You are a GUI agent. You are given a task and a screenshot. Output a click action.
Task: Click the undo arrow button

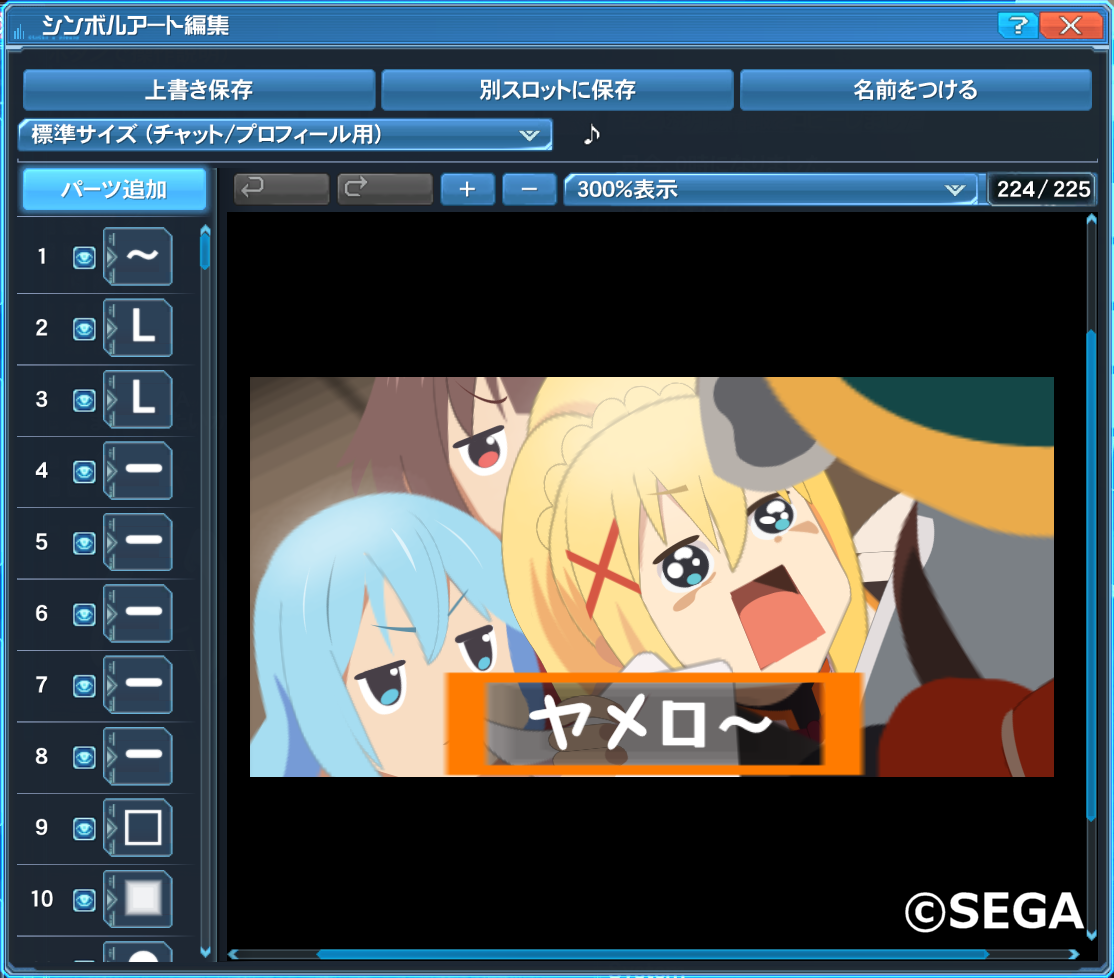(x=281, y=189)
